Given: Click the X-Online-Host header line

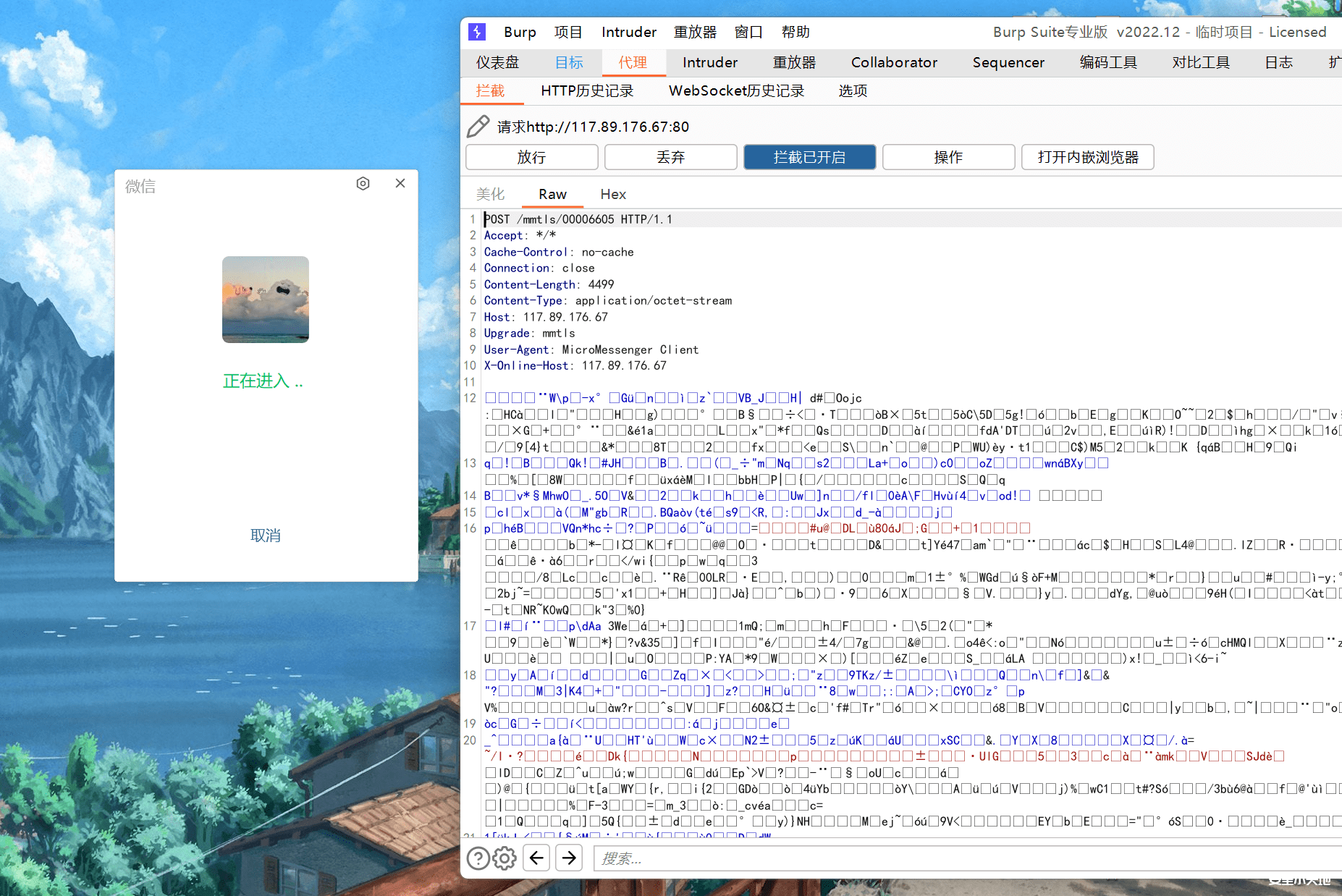Looking at the screenshot, I should [x=575, y=365].
